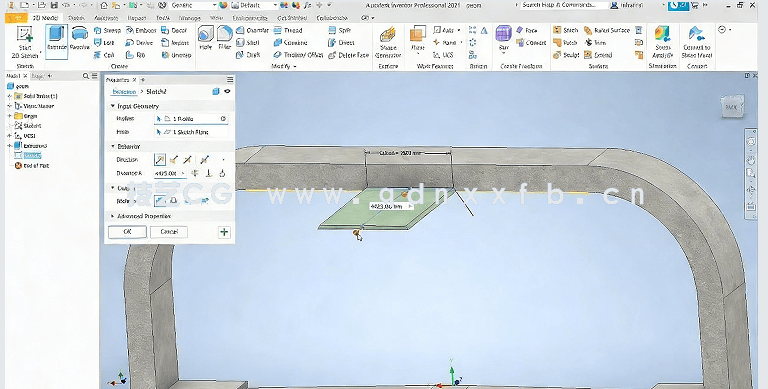Screen dimensions: 768x389
Task: Open the Sketch ribbon tab
Action: [76, 18]
